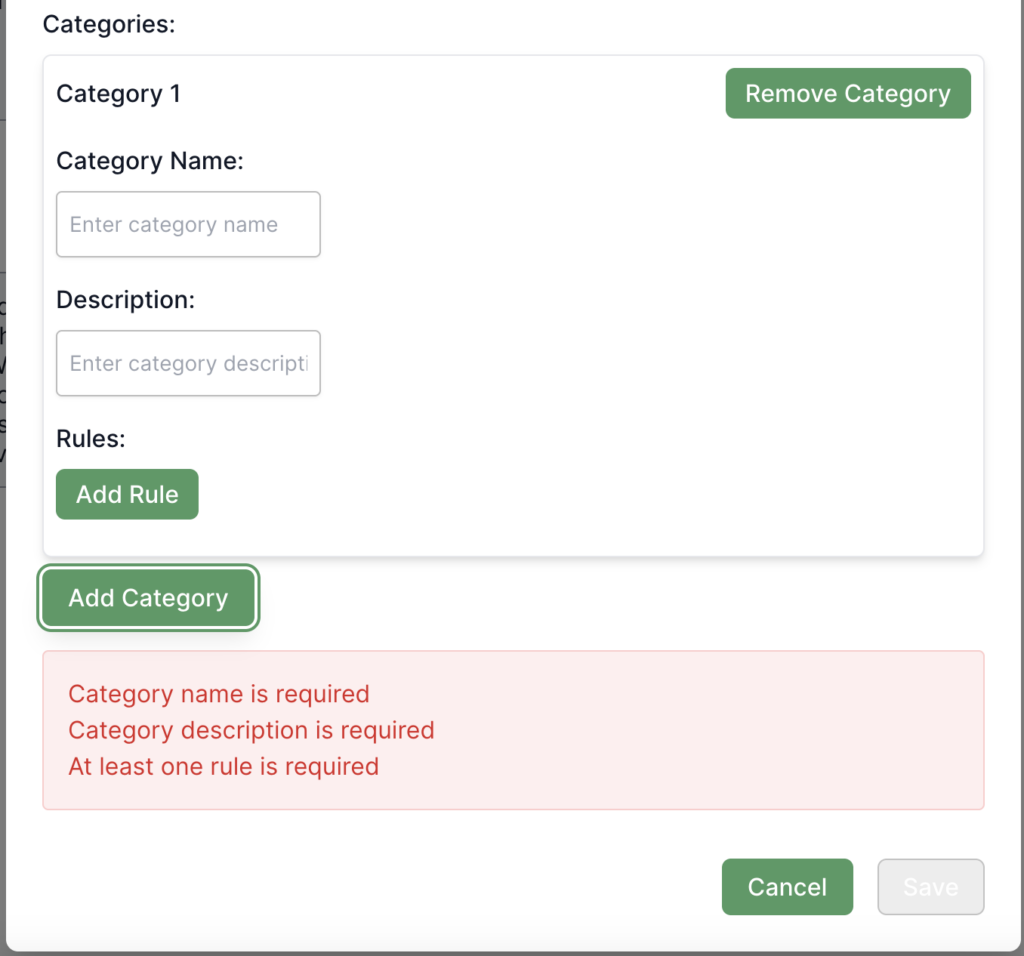Click the "Category Name:" field label
This screenshot has width=1024, height=956.
(x=150, y=161)
